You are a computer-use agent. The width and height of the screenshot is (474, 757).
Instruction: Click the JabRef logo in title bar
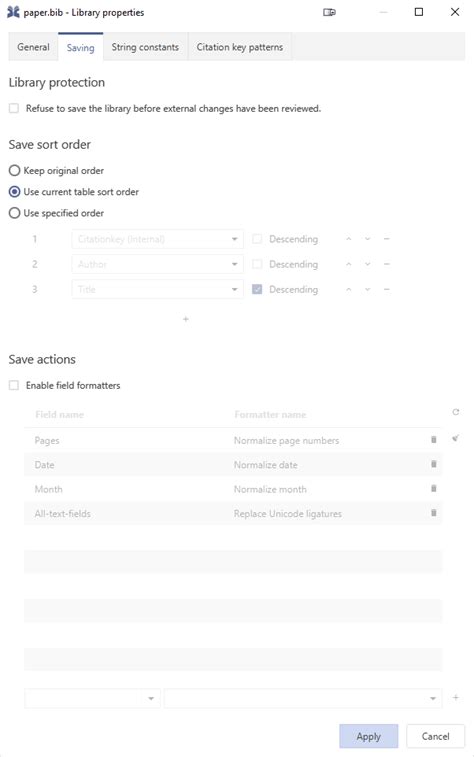point(13,12)
